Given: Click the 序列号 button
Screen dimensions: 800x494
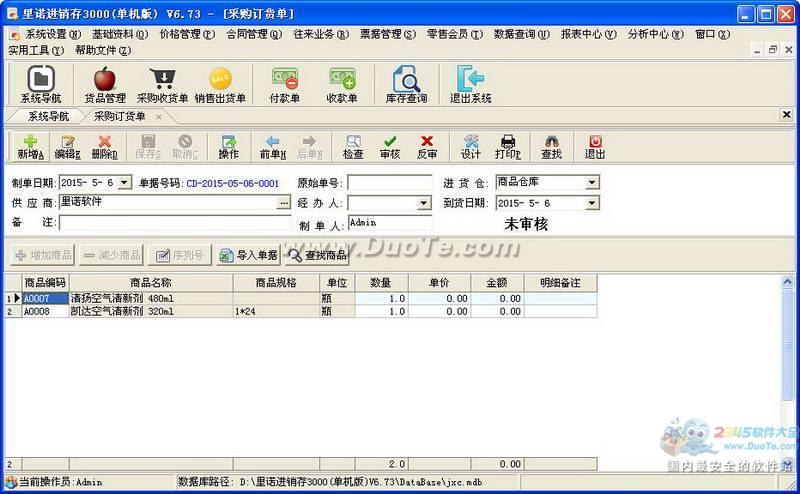Looking at the screenshot, I should point(180,255).
